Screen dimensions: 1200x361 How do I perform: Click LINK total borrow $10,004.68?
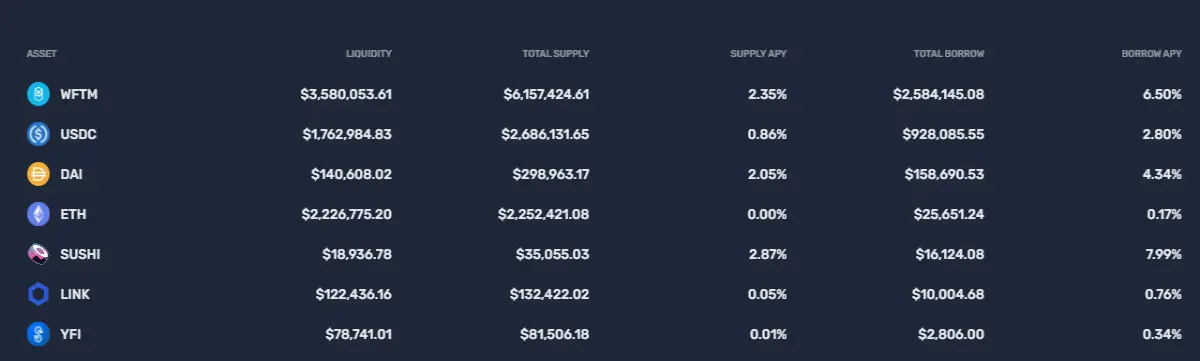point(946,294)
